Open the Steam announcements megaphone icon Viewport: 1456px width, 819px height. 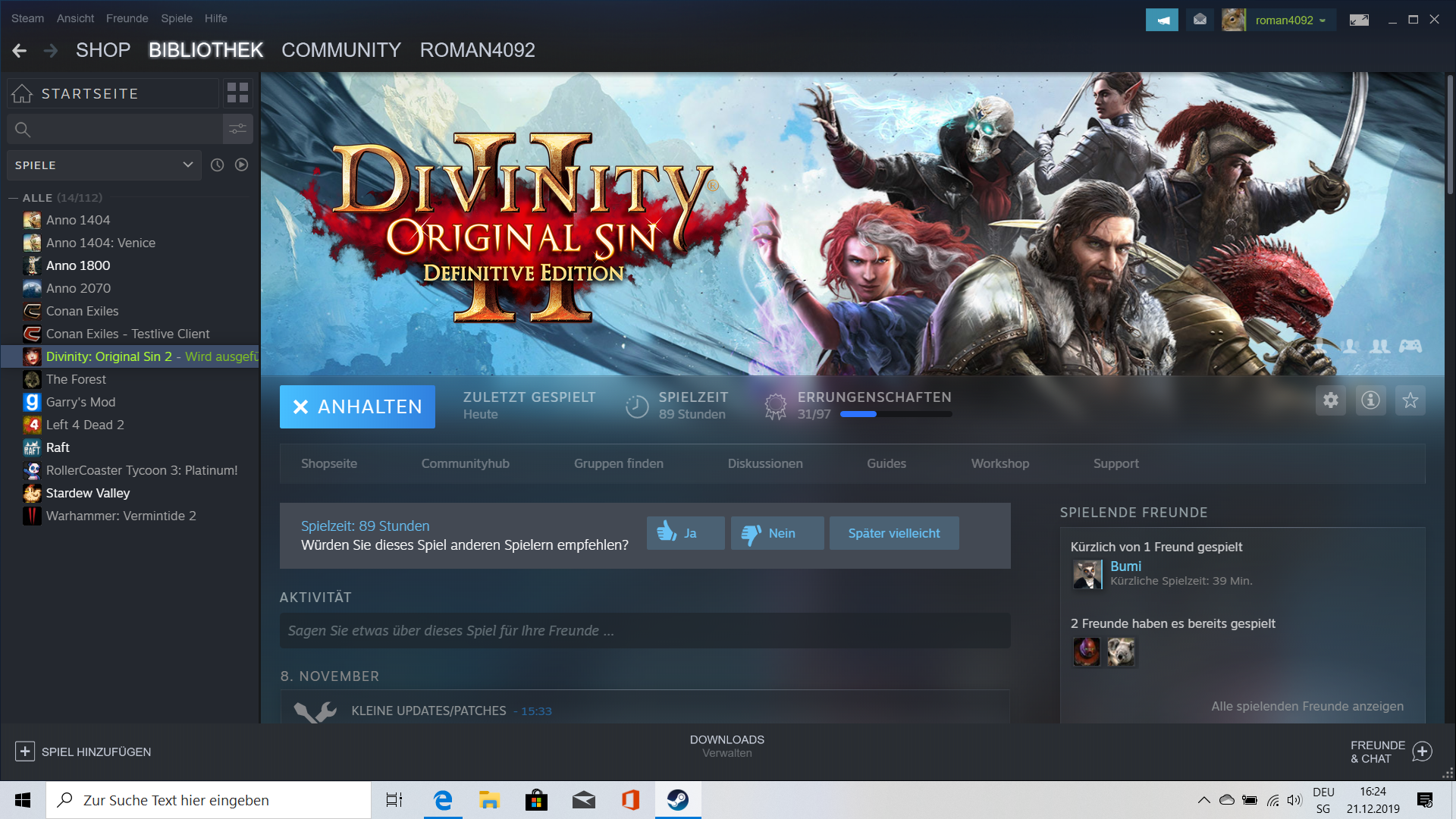coord(1162,20)
